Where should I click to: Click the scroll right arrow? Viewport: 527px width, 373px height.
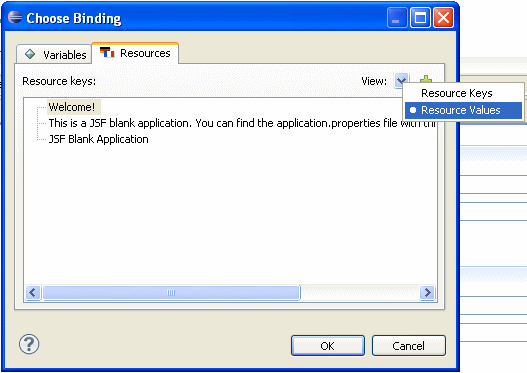pos(427,292)
